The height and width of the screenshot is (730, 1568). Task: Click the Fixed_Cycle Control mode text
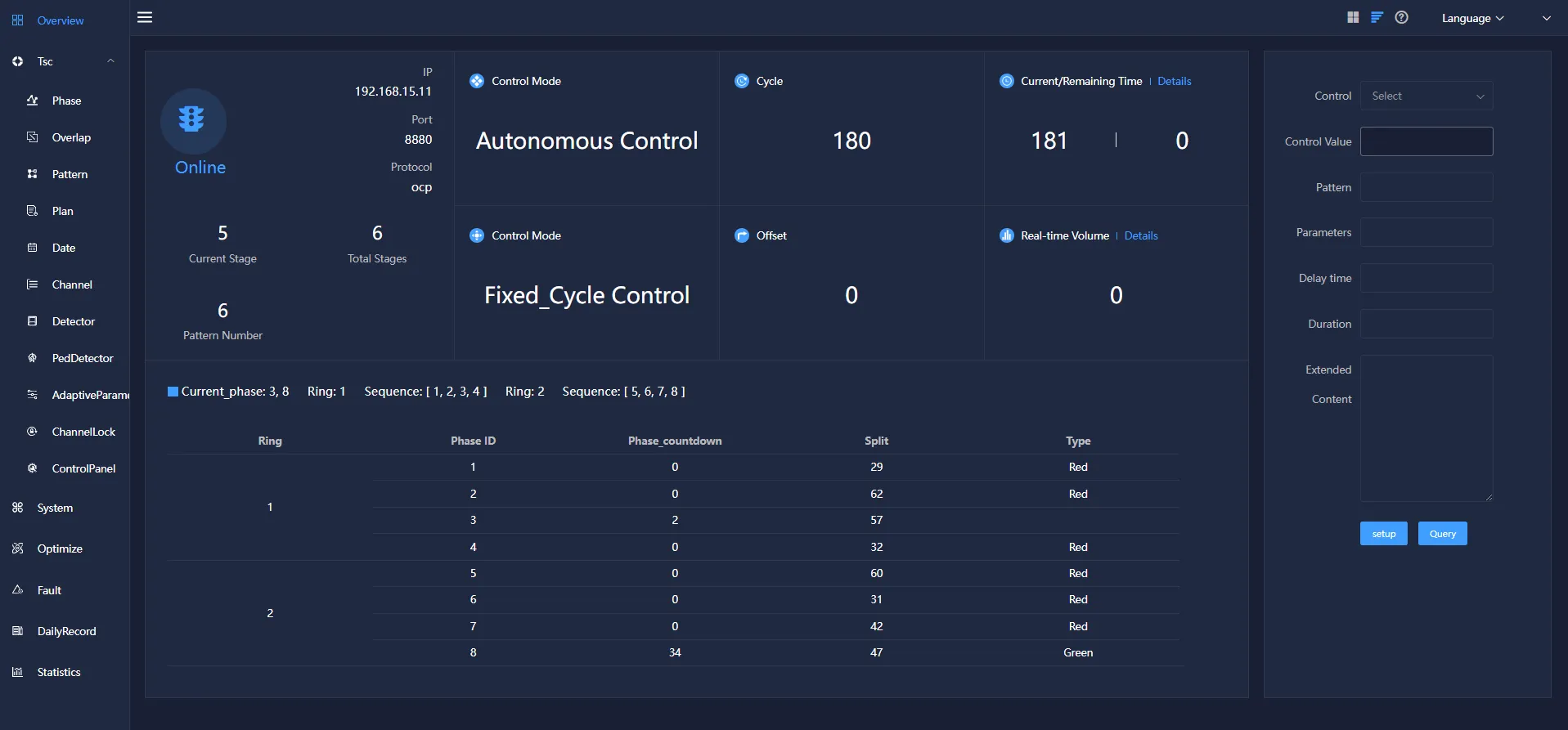[586, 295]
